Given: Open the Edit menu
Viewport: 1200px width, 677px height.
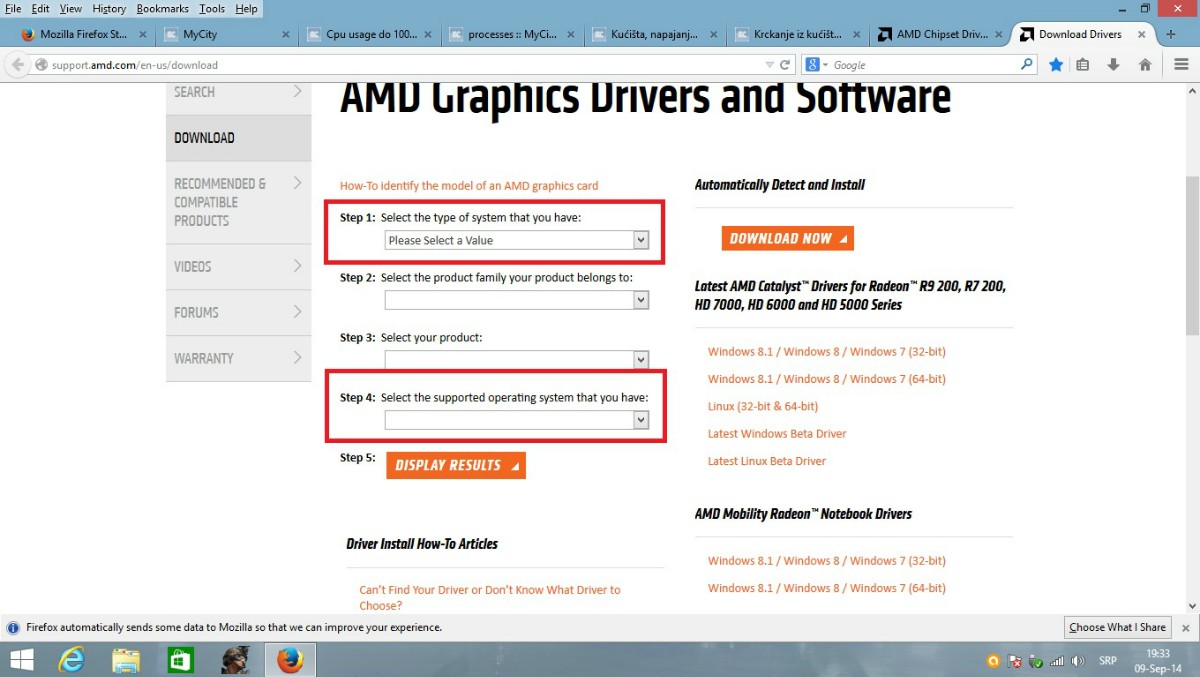Looking at the screenshot, I should click(x=40, y=8).
